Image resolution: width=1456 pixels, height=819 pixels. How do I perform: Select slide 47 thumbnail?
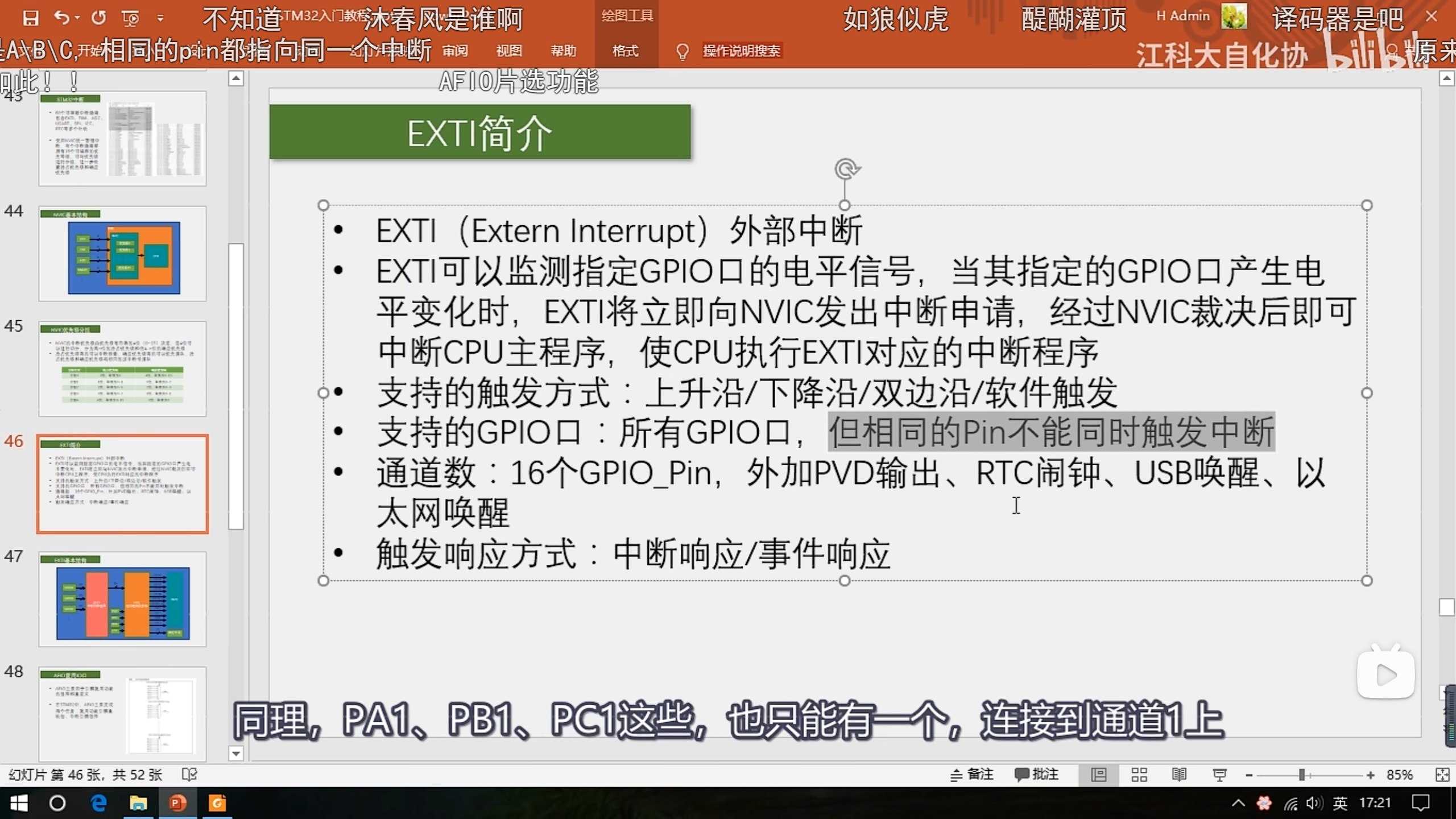[123, 599]
